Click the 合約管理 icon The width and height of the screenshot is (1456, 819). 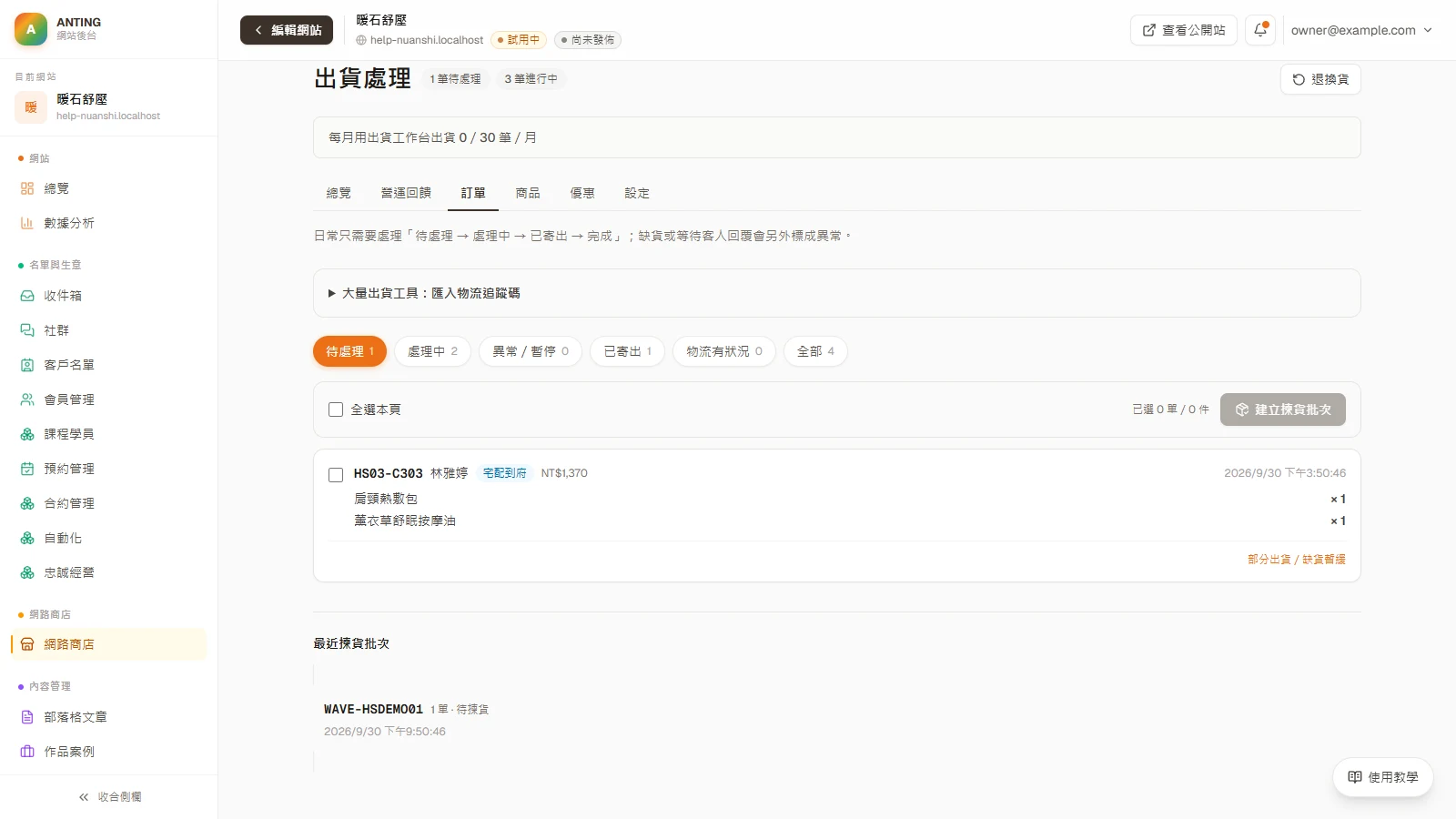[x=27, y=503]
